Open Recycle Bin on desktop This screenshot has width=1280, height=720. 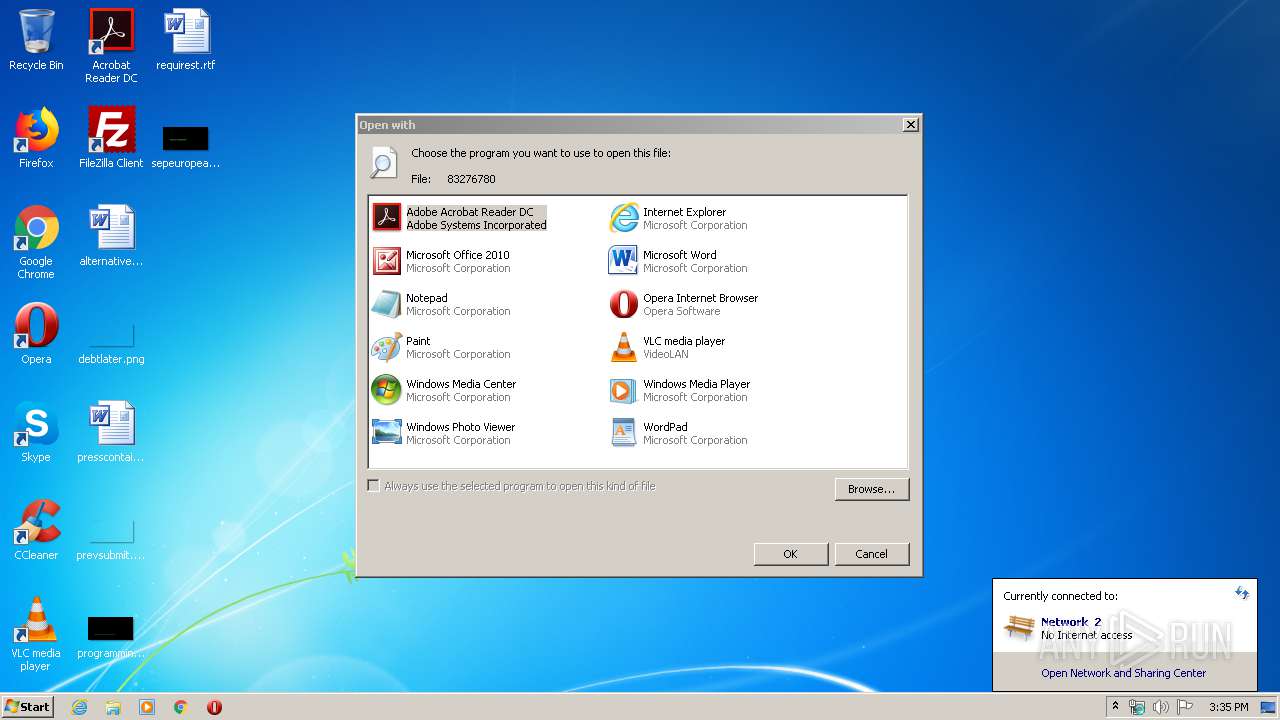[x=36, y=40]
